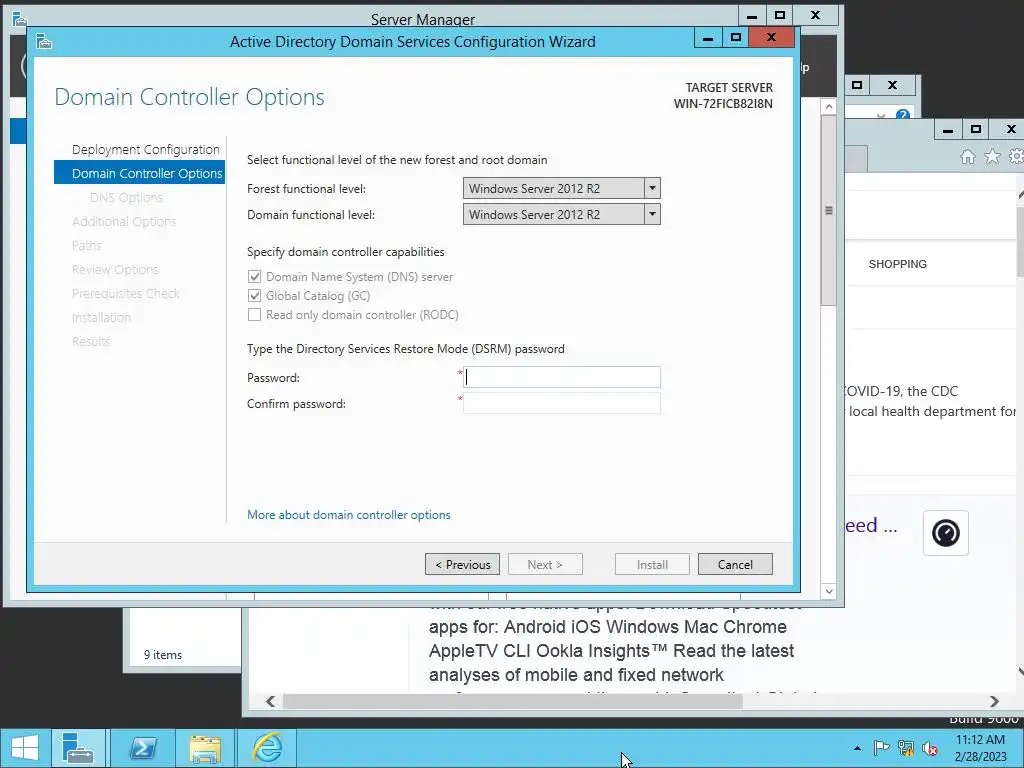Show hidden tray icons arrow
Screen dimensions: 1024x768
pyautogui.click(x=857, y=748)
